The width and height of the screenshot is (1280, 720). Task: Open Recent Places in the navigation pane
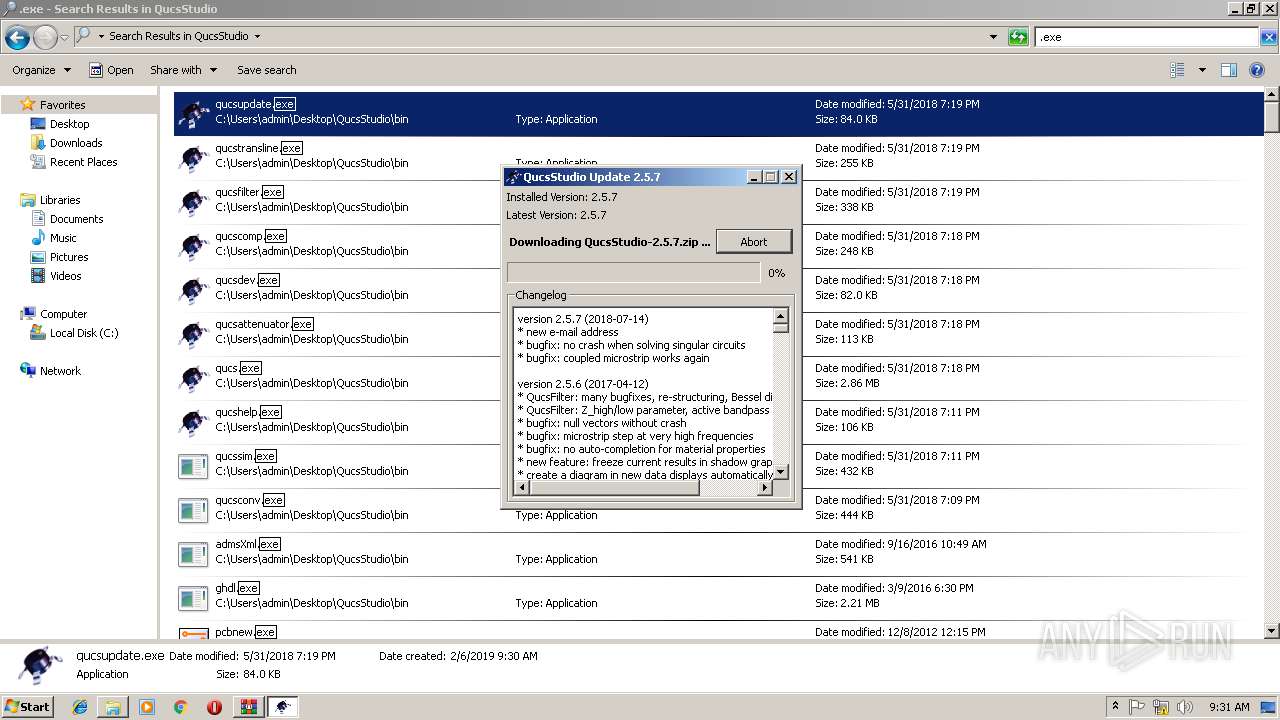tap(83, 162)
